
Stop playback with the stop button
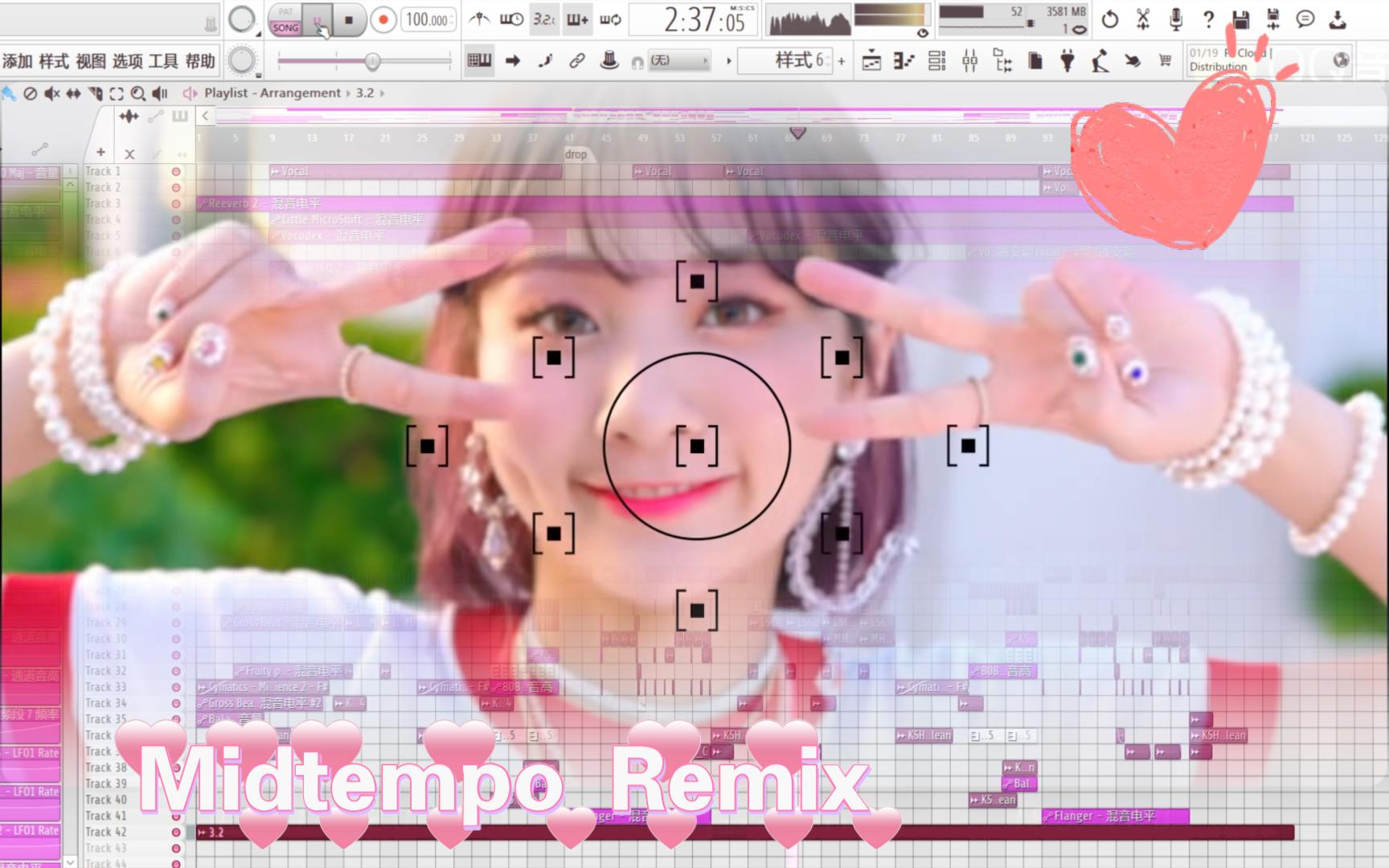tap(349, 20)
